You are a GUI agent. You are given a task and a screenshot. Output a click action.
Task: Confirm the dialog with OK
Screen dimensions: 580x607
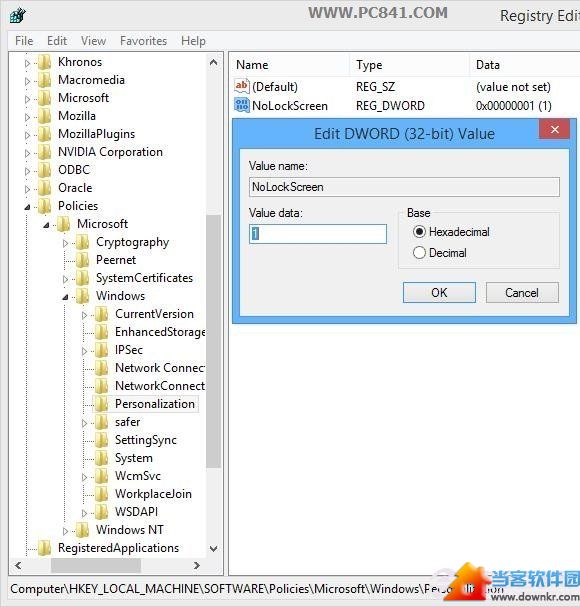(x=439, y=292)
